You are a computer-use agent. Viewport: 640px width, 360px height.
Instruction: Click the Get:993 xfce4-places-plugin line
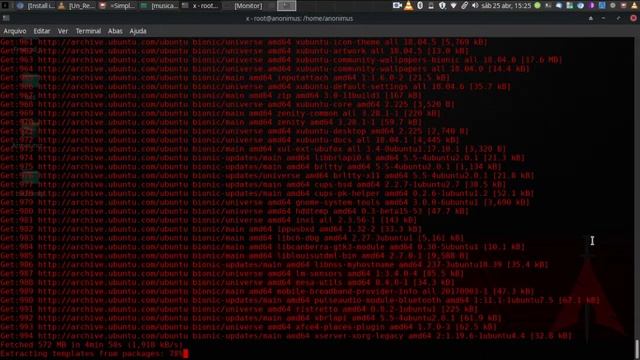pos(248,327)
